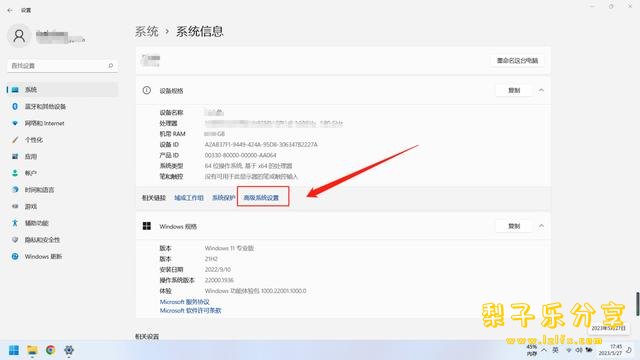Screen dimensions: 640x360
Task: Open 帐户 settings category
Action: click(62, 173)
